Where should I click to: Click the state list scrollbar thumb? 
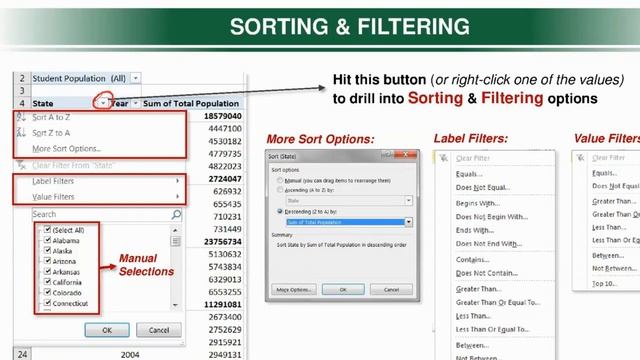pyautogui.click(x=176, y=241)
